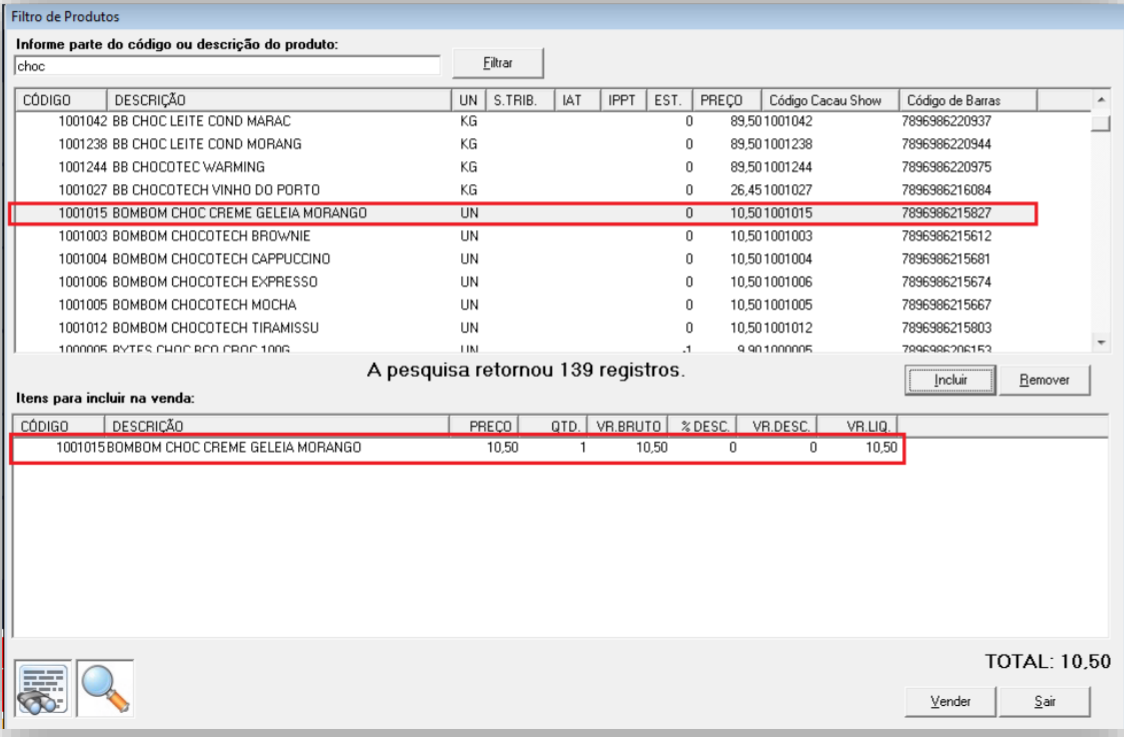The height and width of the screenshot is (737, 1124).
Task: Click the EST. column header
Action: click(x=669, y=100)
